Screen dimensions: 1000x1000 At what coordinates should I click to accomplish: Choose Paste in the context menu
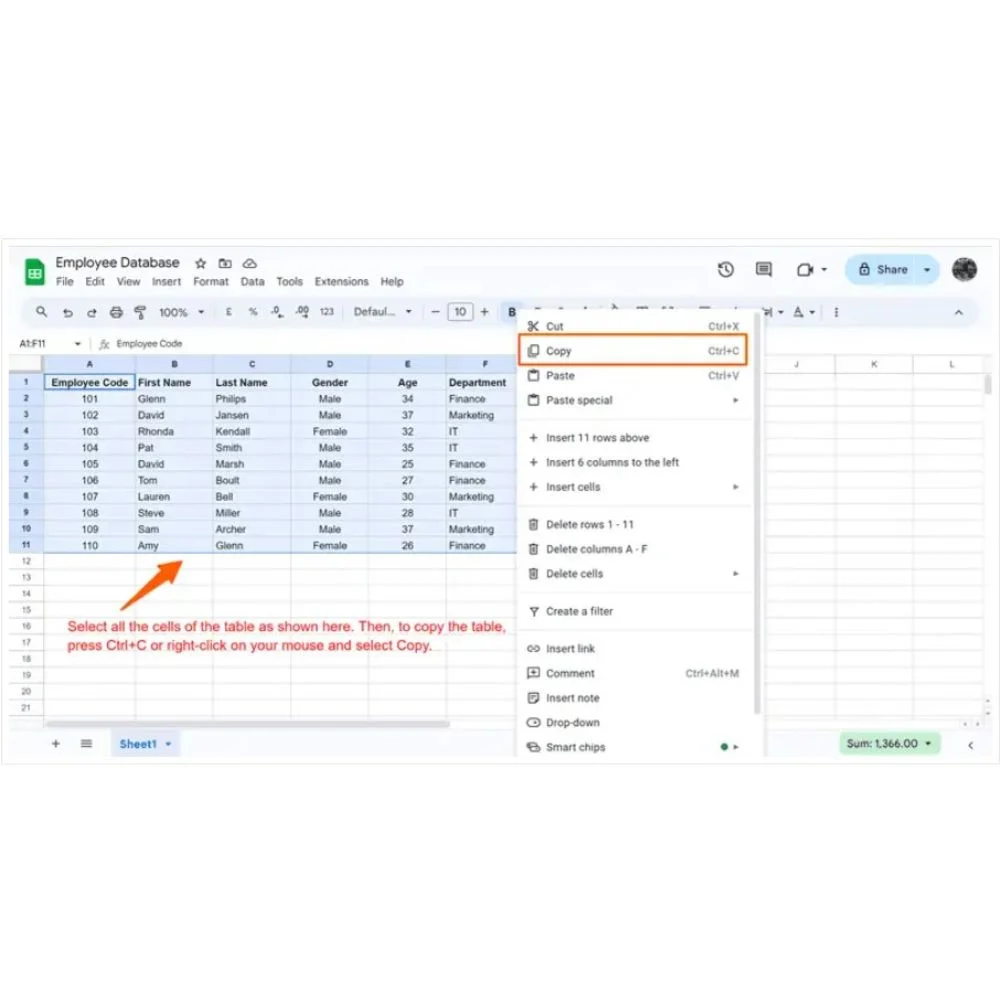click(633, 376)
